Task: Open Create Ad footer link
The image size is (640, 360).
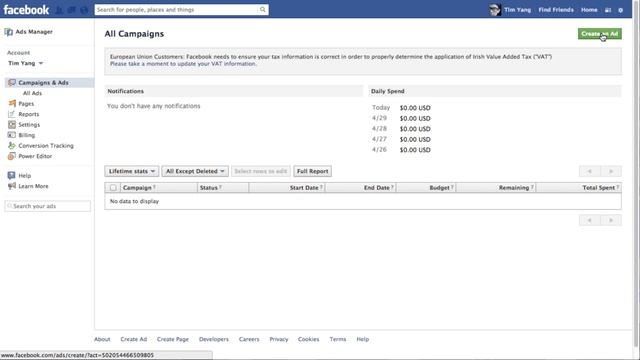Action: pos(133,339)
